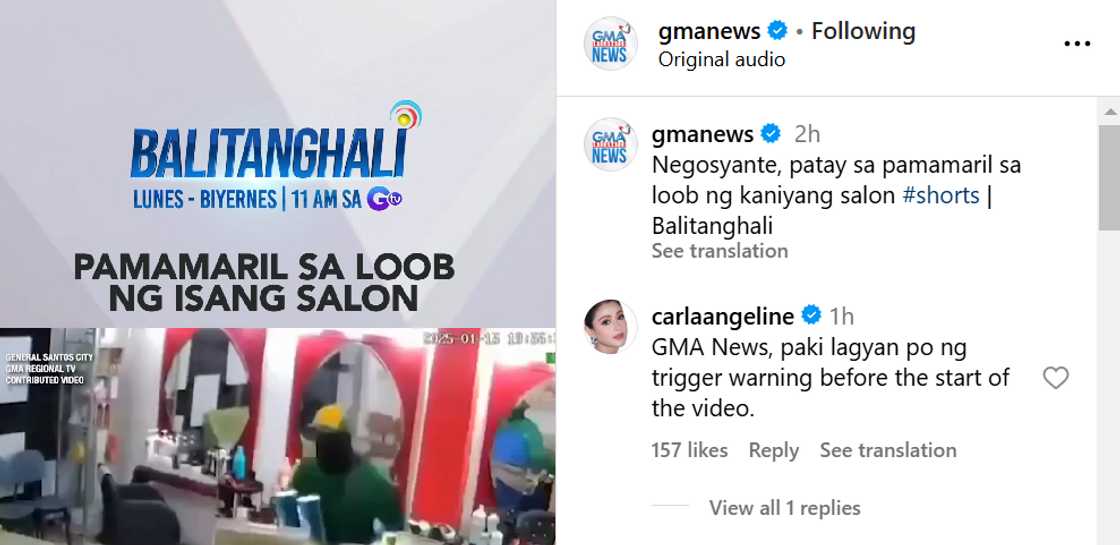This screenshot has width=1120, height=545.
Task: Click the verified badge beside the gmanews caption username
Action: (x=770, y=134)
